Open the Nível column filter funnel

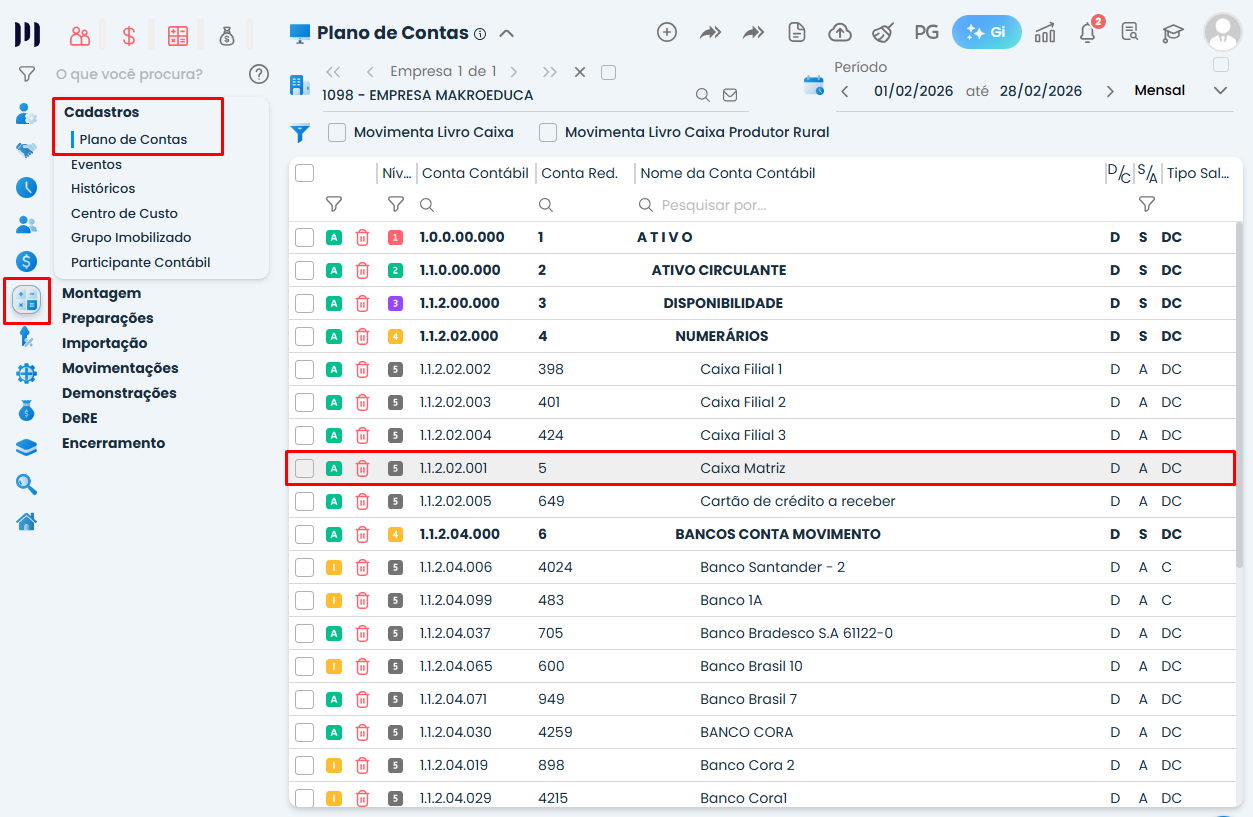coord(396,204)
